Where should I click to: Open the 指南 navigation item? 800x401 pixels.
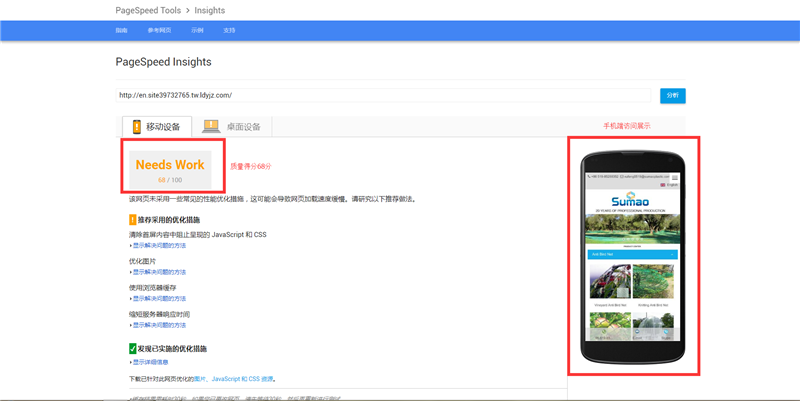(x=121, y=31)
